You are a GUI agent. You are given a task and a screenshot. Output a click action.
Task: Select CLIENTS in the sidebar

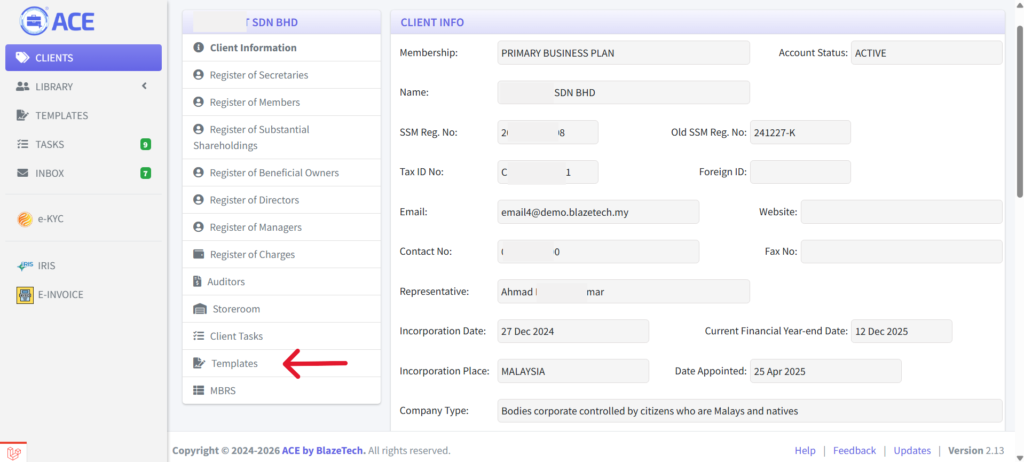coord(84,58)
